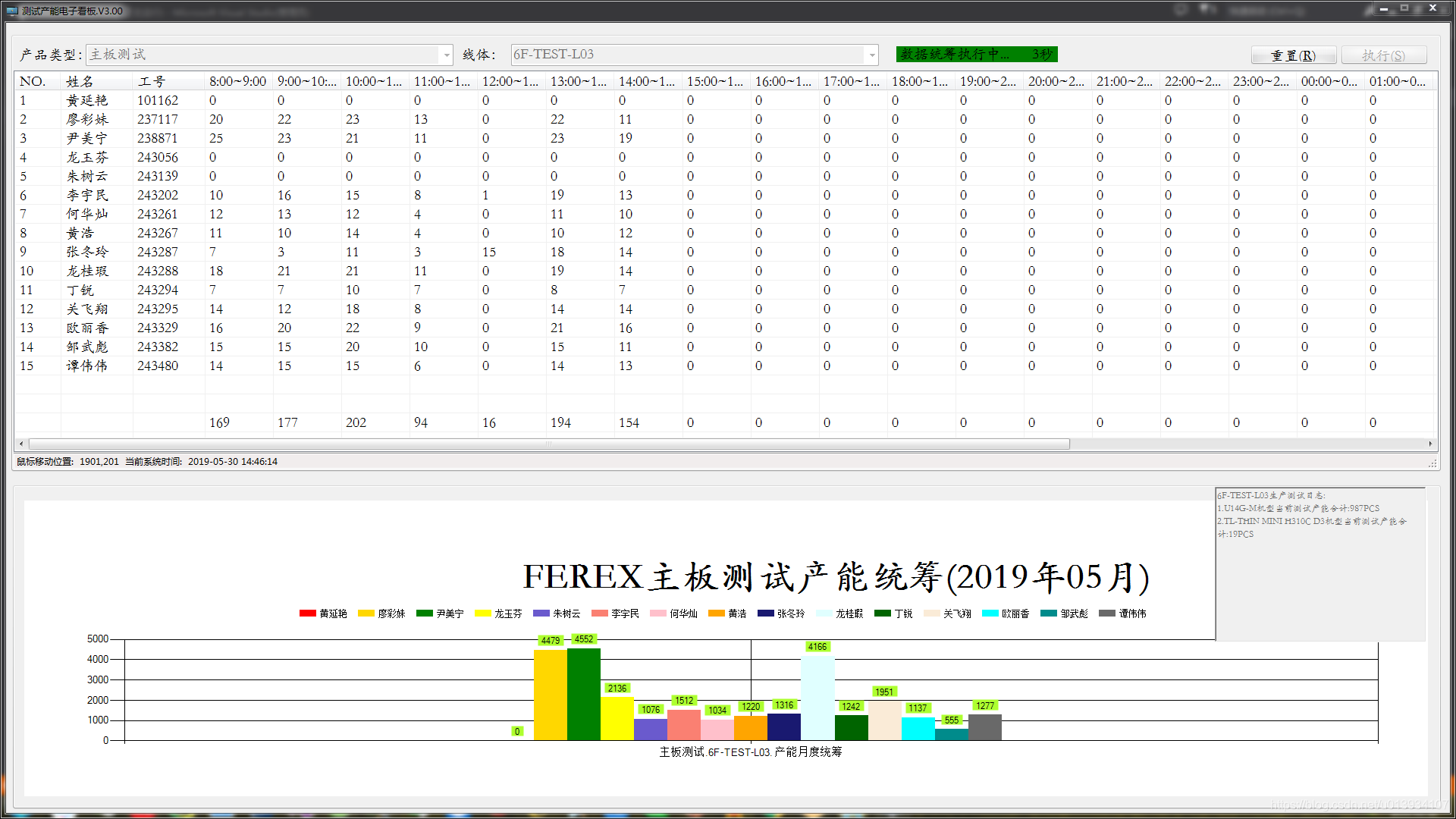Expand the 线体 combo box arrow
This screenshot has height=819, width=1456.
pos(871,55)
